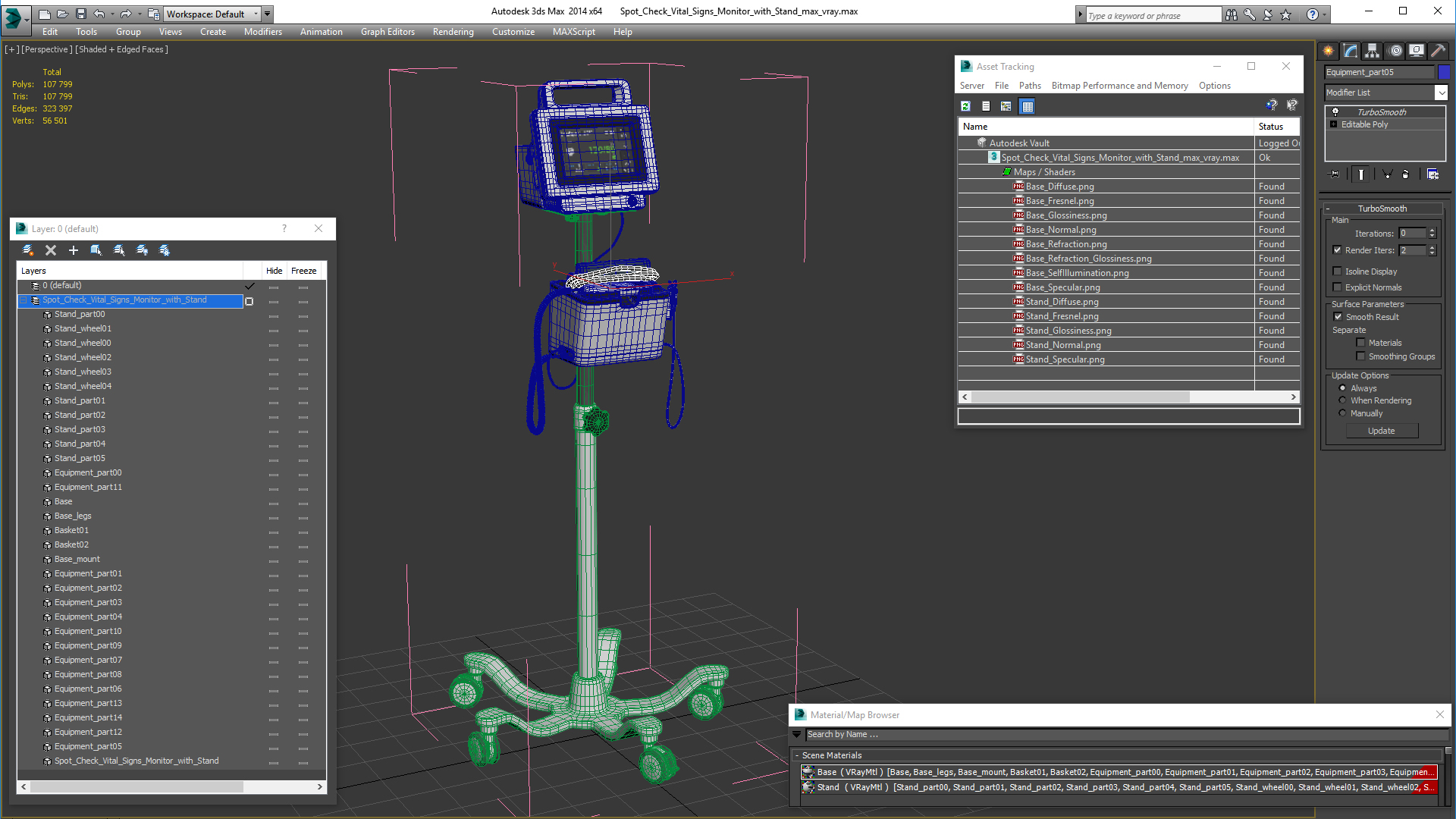This screenshot has height=819, width=1456.
Task: Click the object color swatch
Action: (x=1444, y=72)
